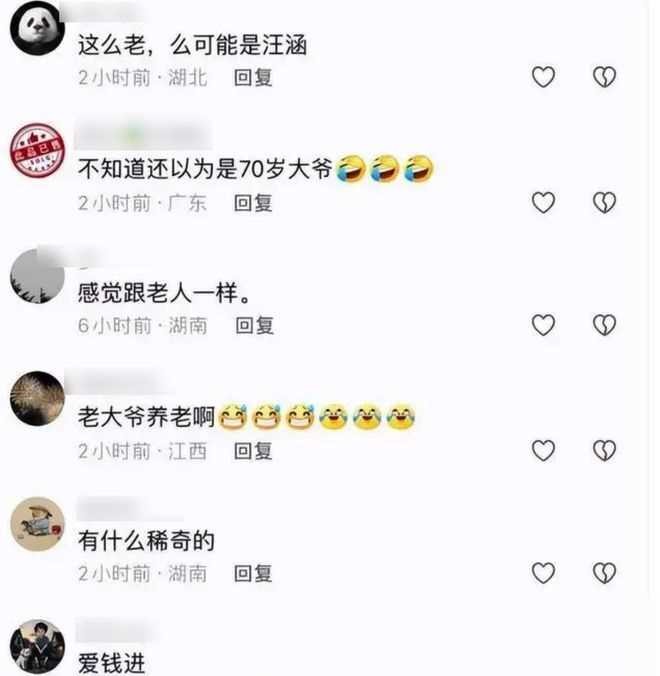Open the avatar beside "爱钱进" comment

click(x=38, y=647)
